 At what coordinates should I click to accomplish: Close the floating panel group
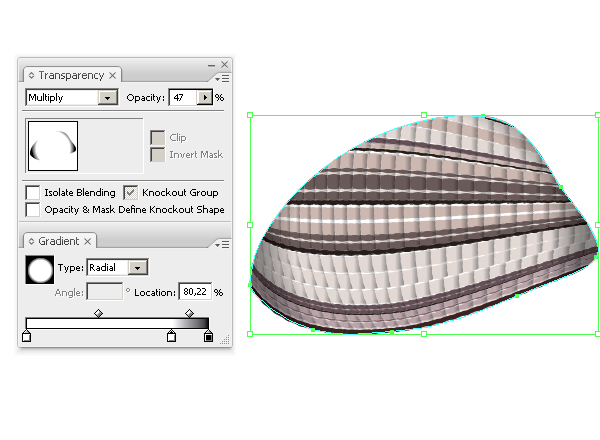point(225,65)
